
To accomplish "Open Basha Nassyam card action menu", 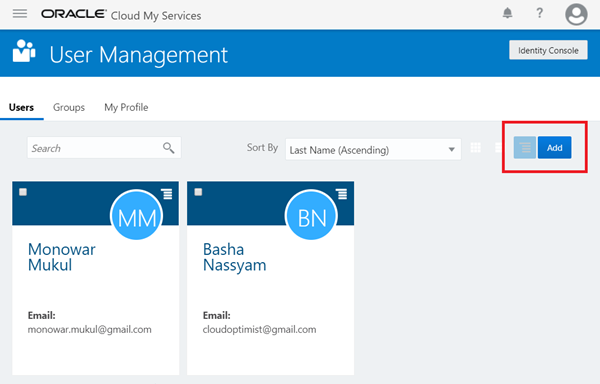I will [x=342, y=194].
